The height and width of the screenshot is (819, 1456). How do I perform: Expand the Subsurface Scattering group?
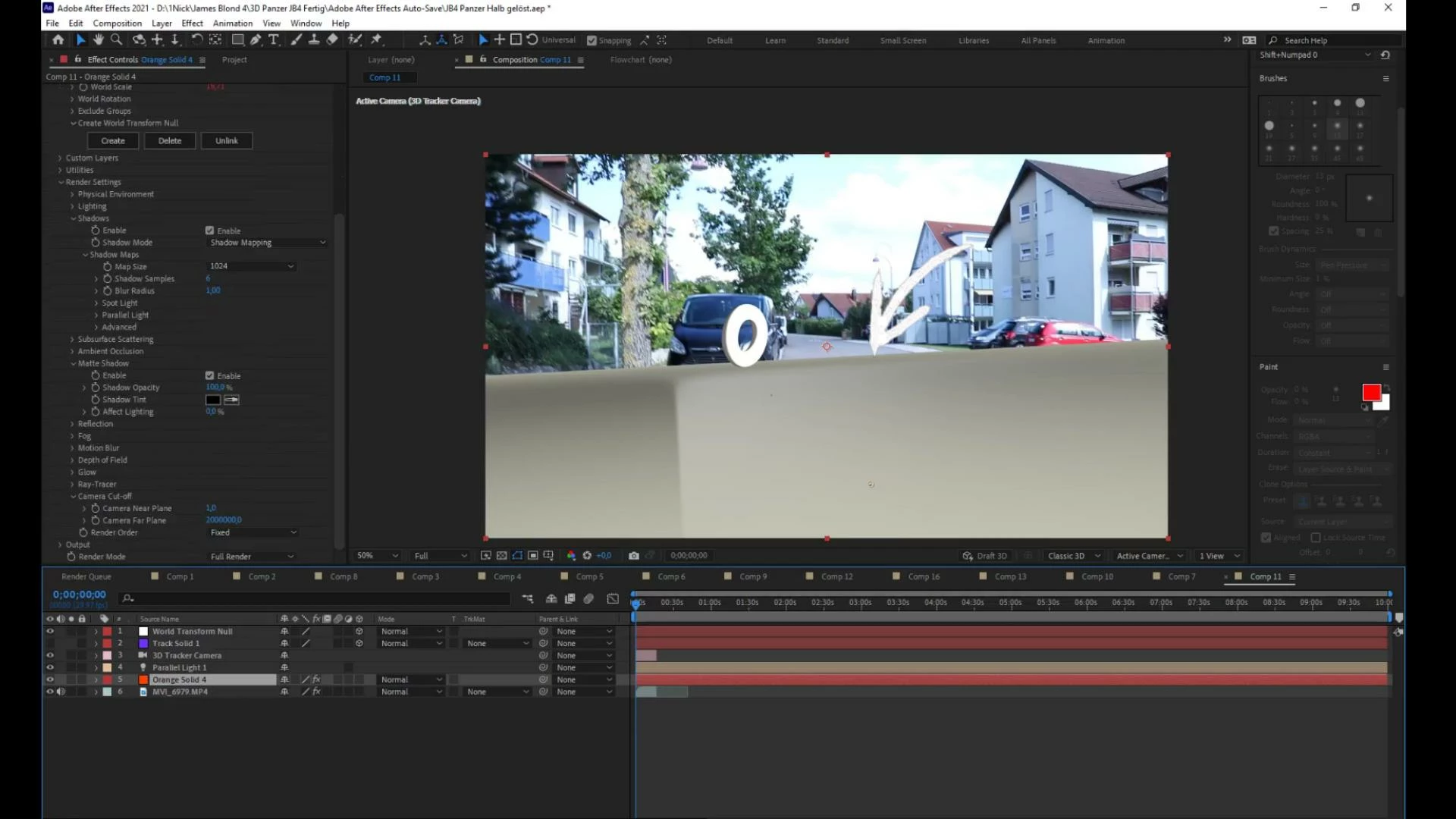72,340
